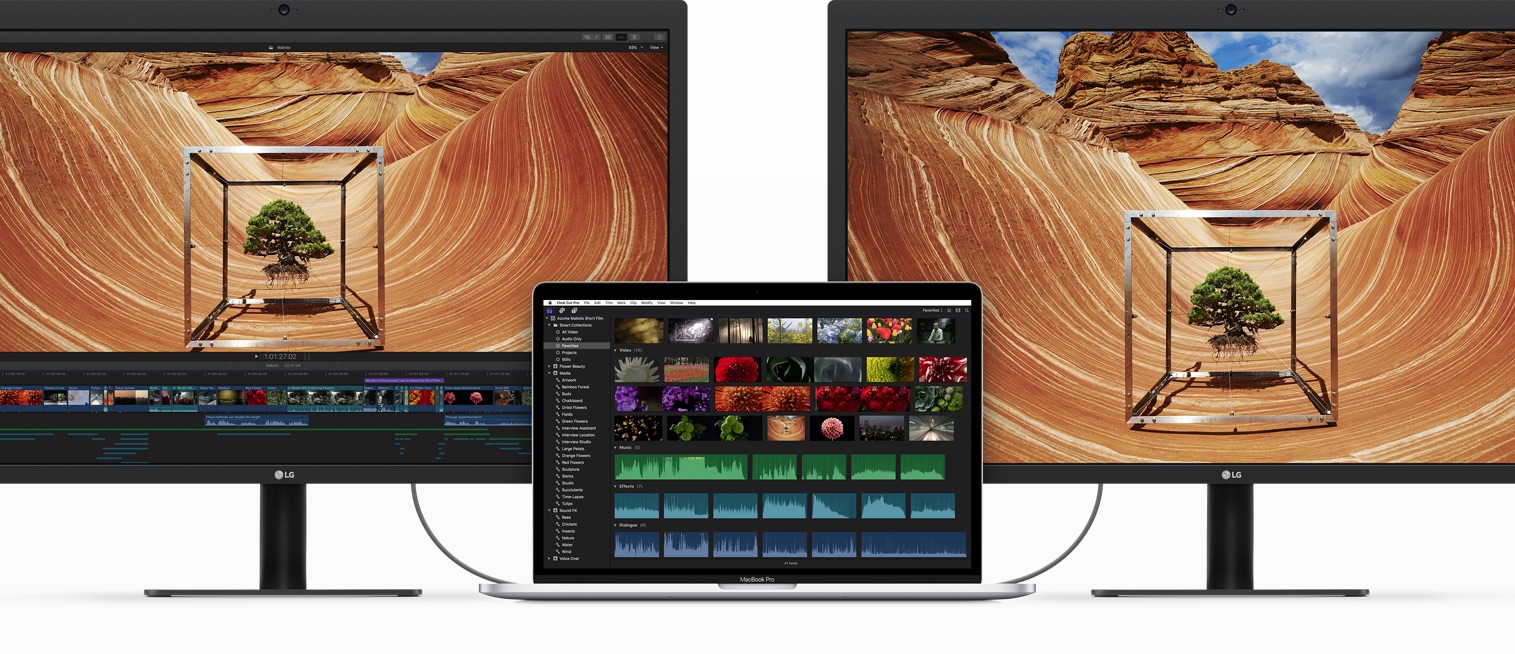The width and height of the screenshot is (1515, 654).
Task: Expand the Voice Over event
Action: (x=549, y=558)
